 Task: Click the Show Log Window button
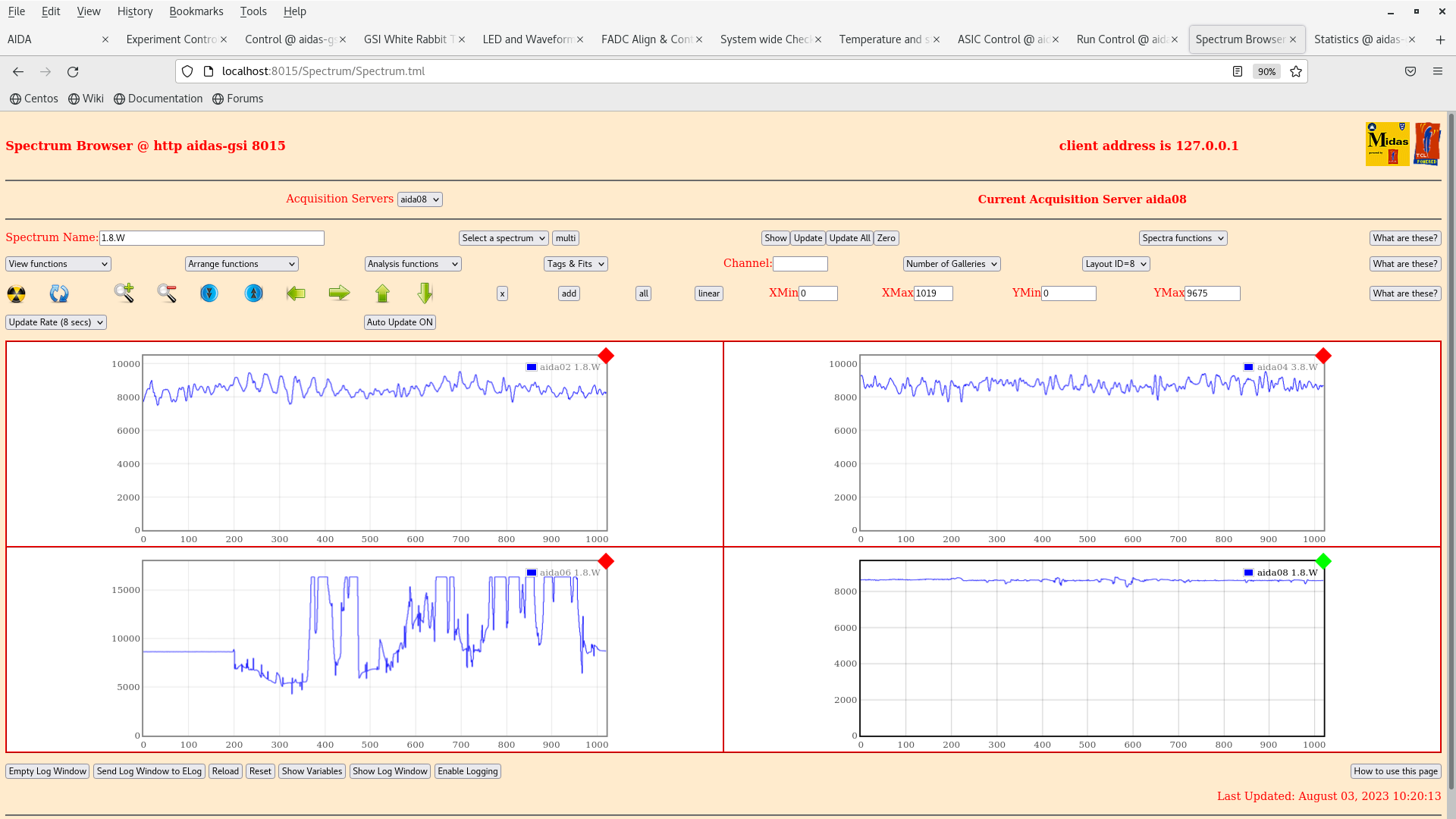pos(390,771)
